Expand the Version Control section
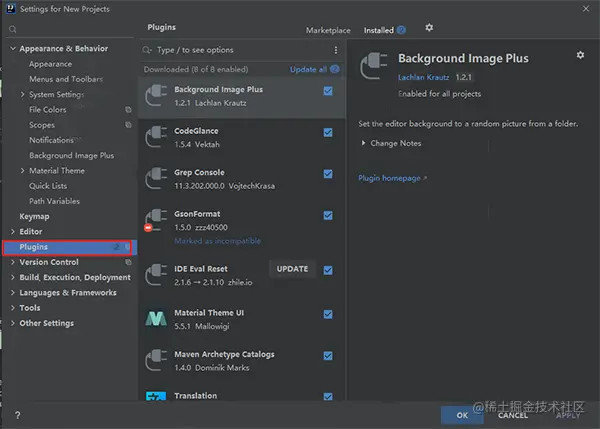Image resolution: width=600 pixels, height=429 pixels. [x=13, y=262]
